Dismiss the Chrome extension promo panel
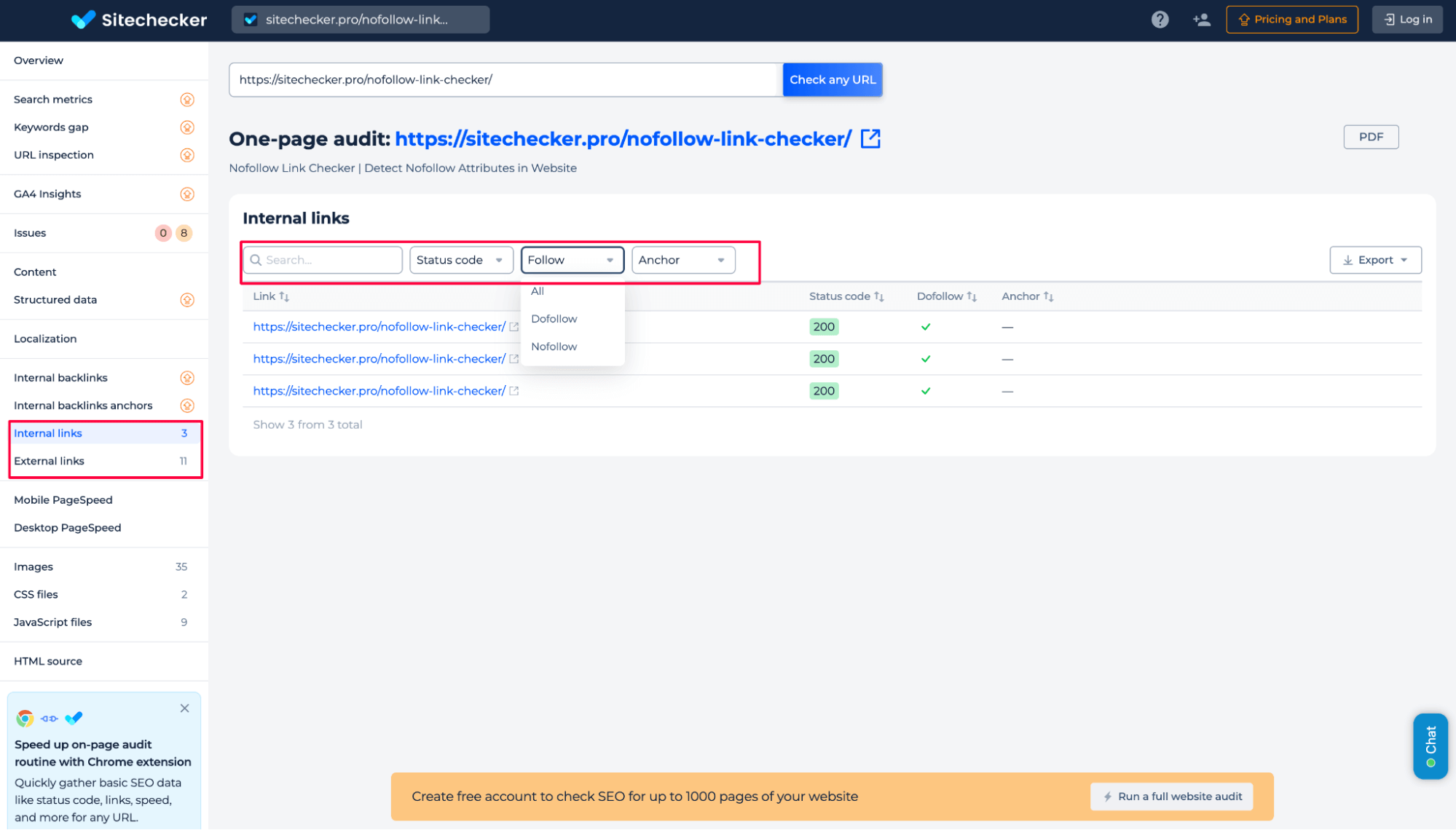 click(x=184, y=708)
